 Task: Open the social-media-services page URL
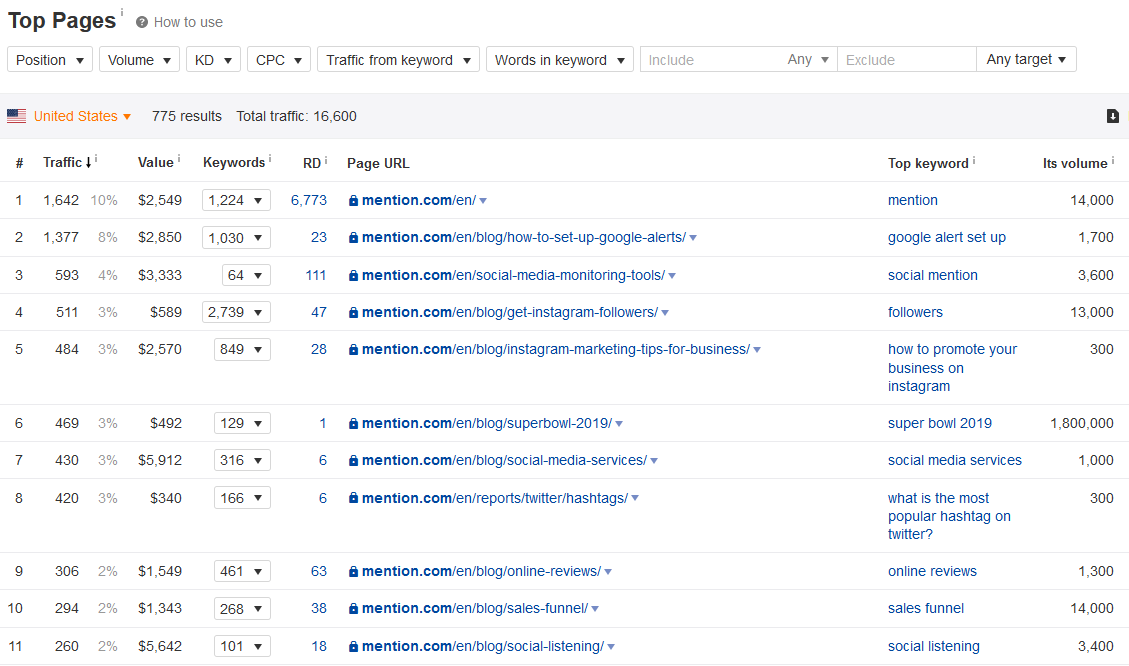click(x=504, y=460)
